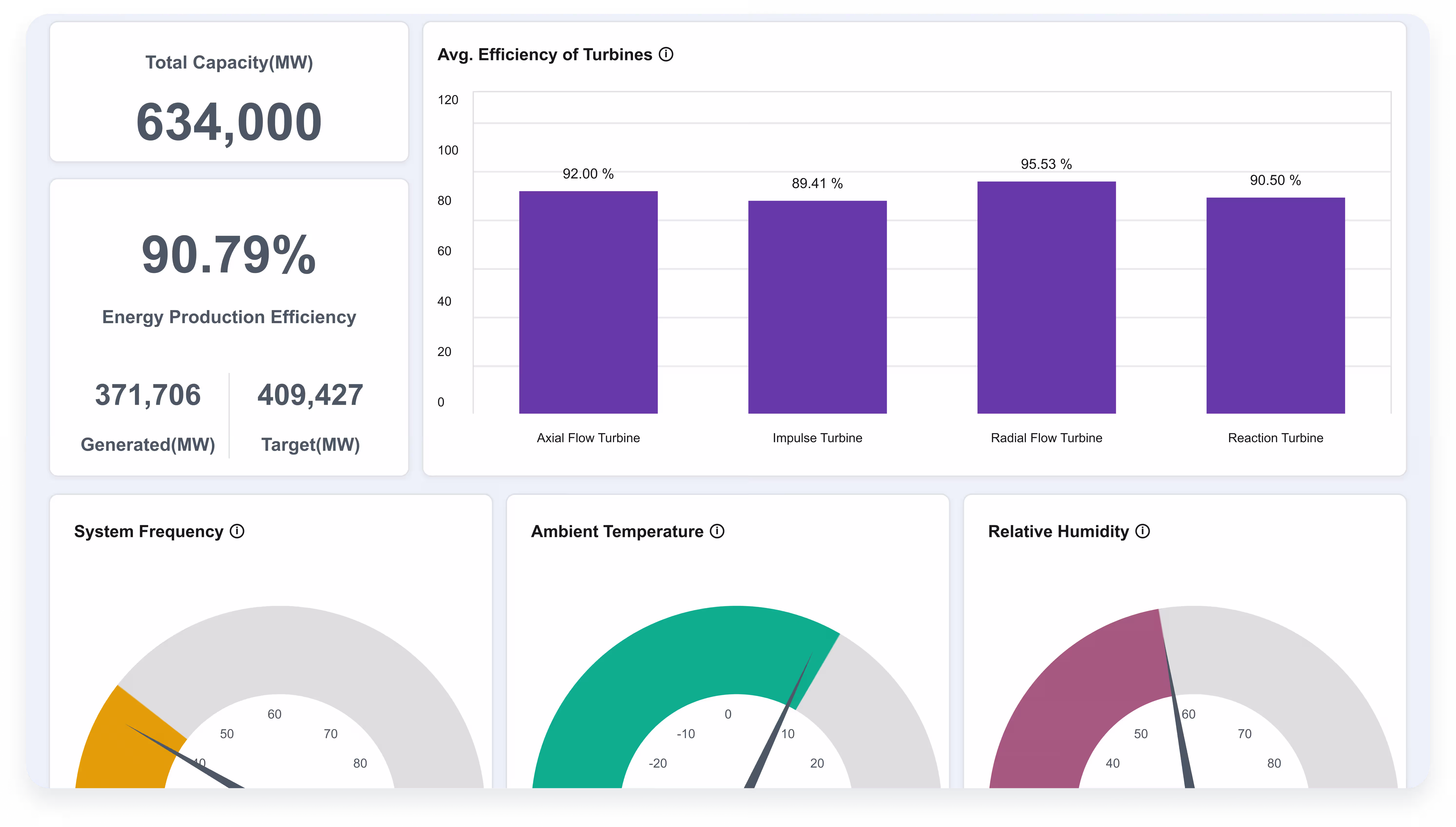
Task: Open the Relative Humidity info icon
Action: (x=1142, y=531)
